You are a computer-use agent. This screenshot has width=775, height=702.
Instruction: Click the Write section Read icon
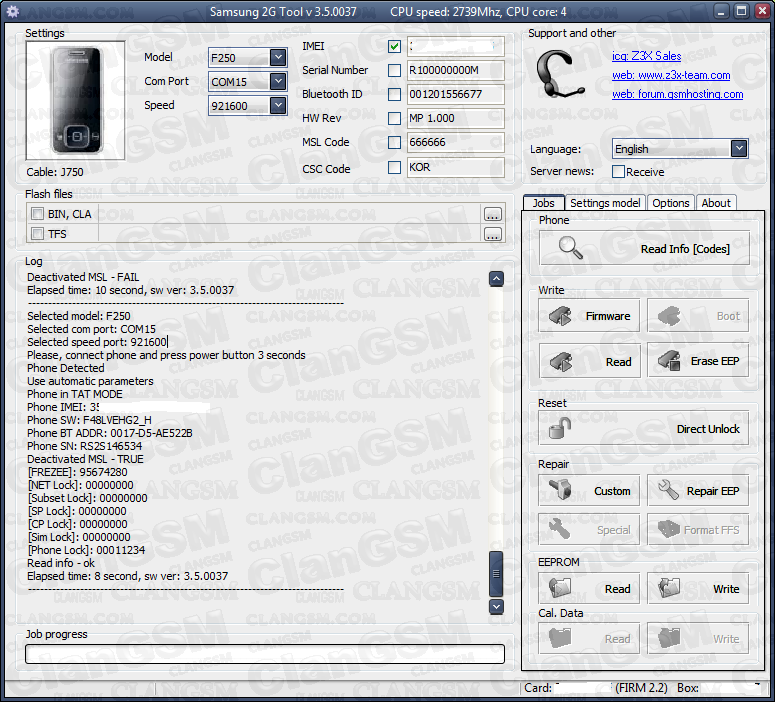(x=560, y=361)
